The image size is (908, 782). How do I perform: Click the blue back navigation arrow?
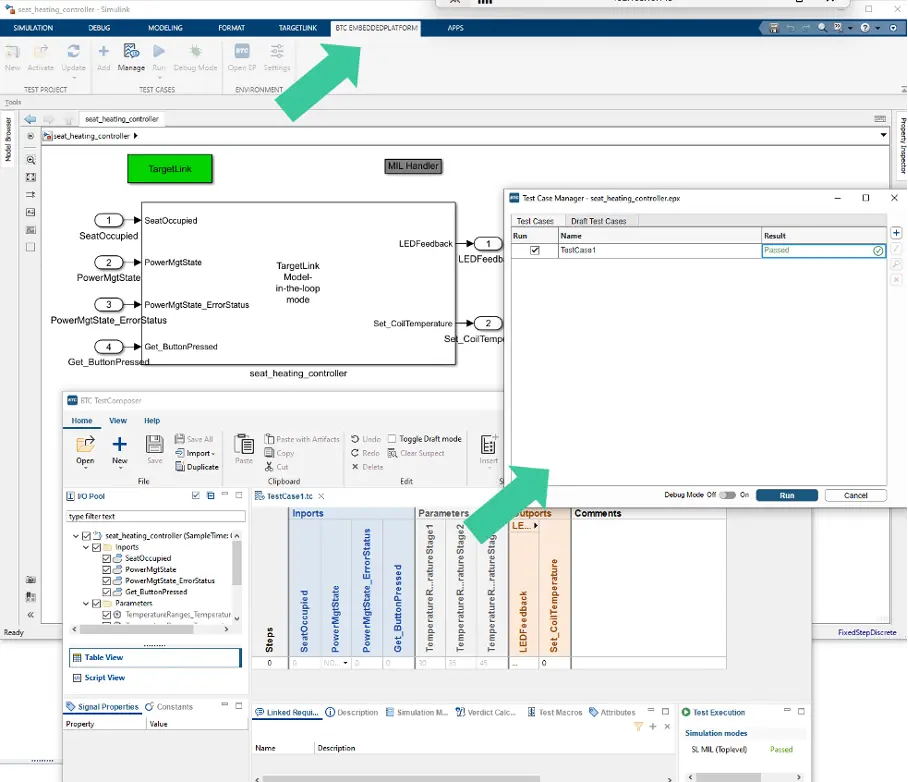tap(30, 119)
